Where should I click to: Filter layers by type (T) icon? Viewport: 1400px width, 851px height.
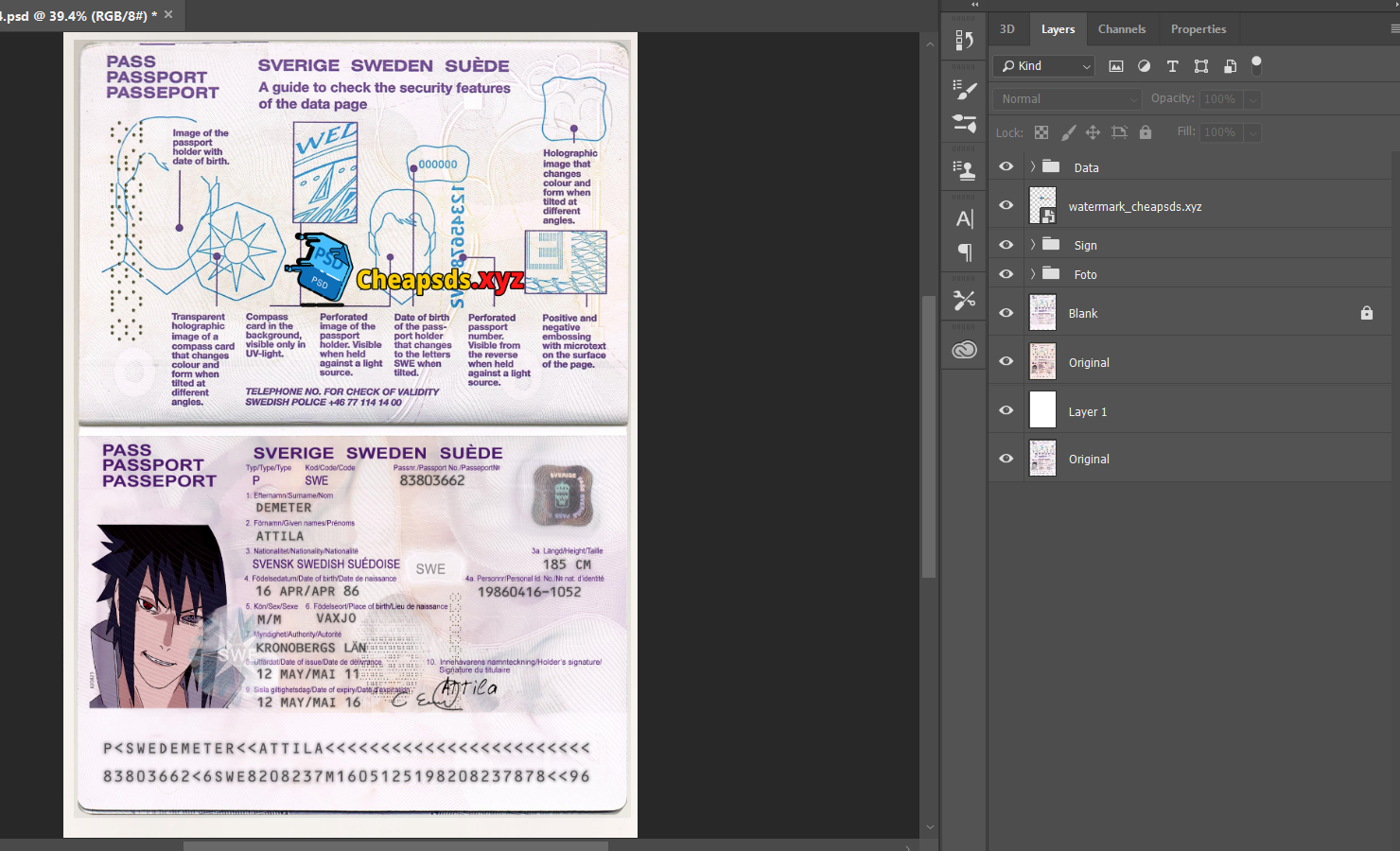click(1172, 66)
